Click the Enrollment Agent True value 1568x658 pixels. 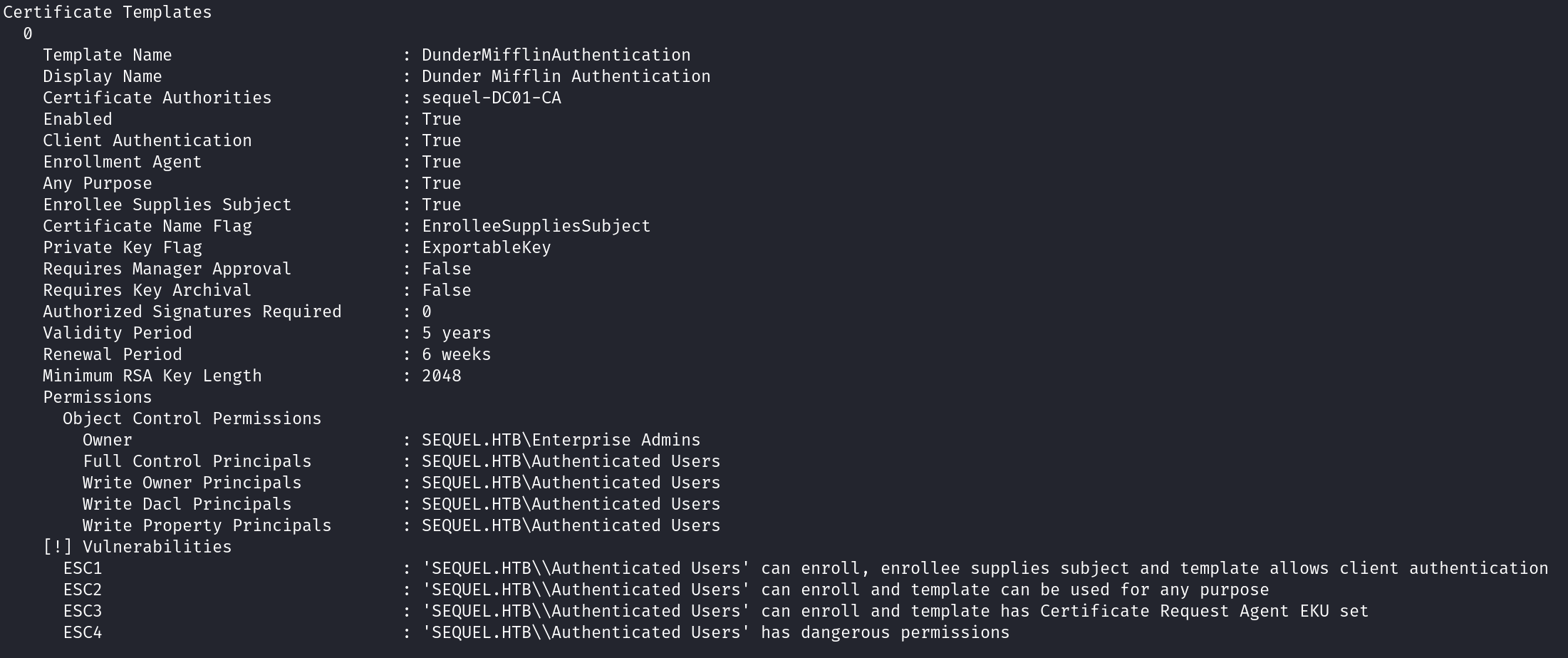point(442,162)
